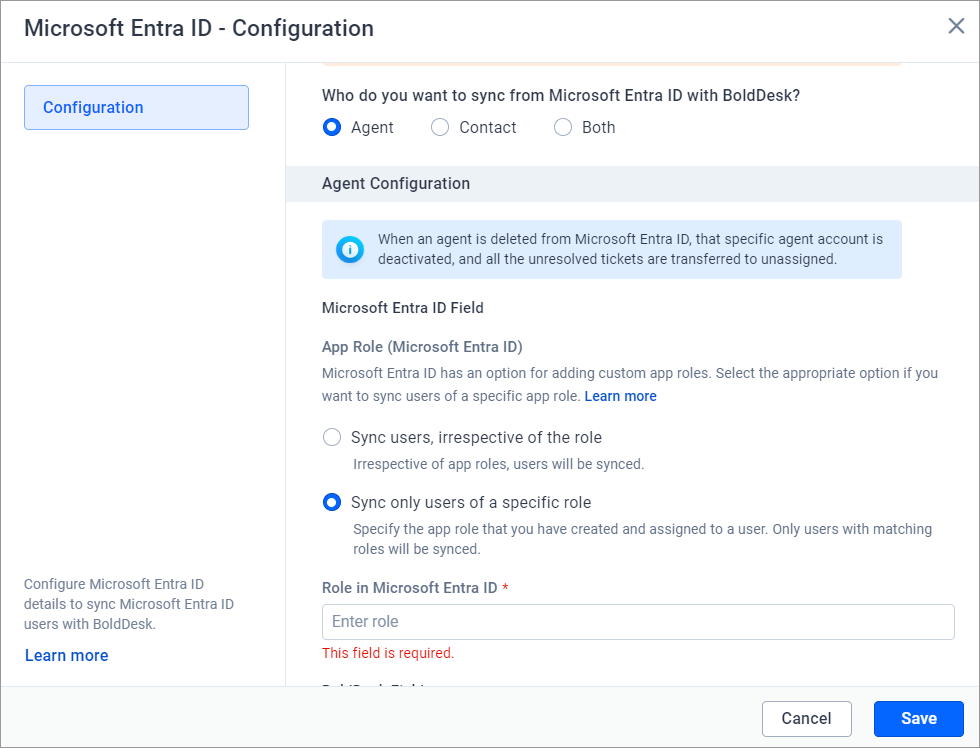Screen dimensions: 980x748
Task: Click the 'Microsoft Entra ID Field' heading
Action: 402,308
